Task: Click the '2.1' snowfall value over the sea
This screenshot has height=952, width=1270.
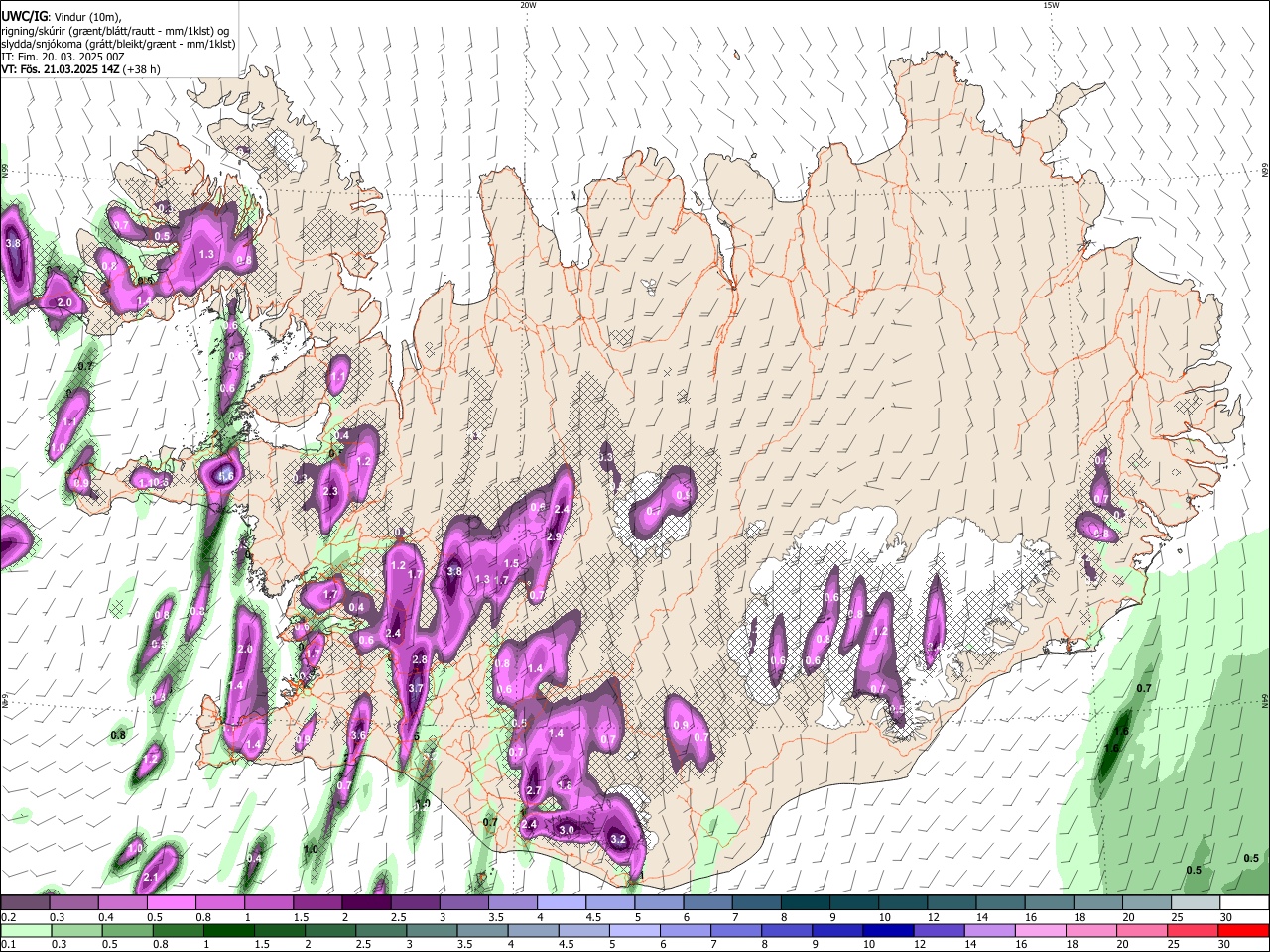Action: [x=151, y=878]
